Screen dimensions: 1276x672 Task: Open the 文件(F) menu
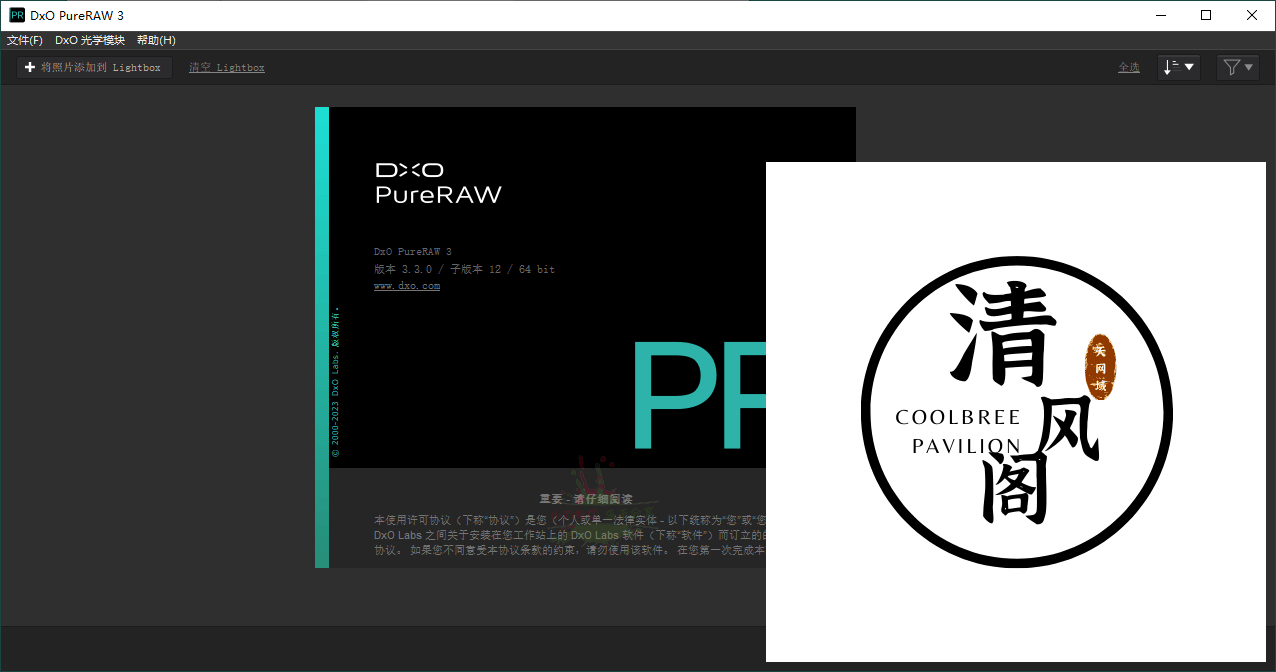(x=25, y=40)
